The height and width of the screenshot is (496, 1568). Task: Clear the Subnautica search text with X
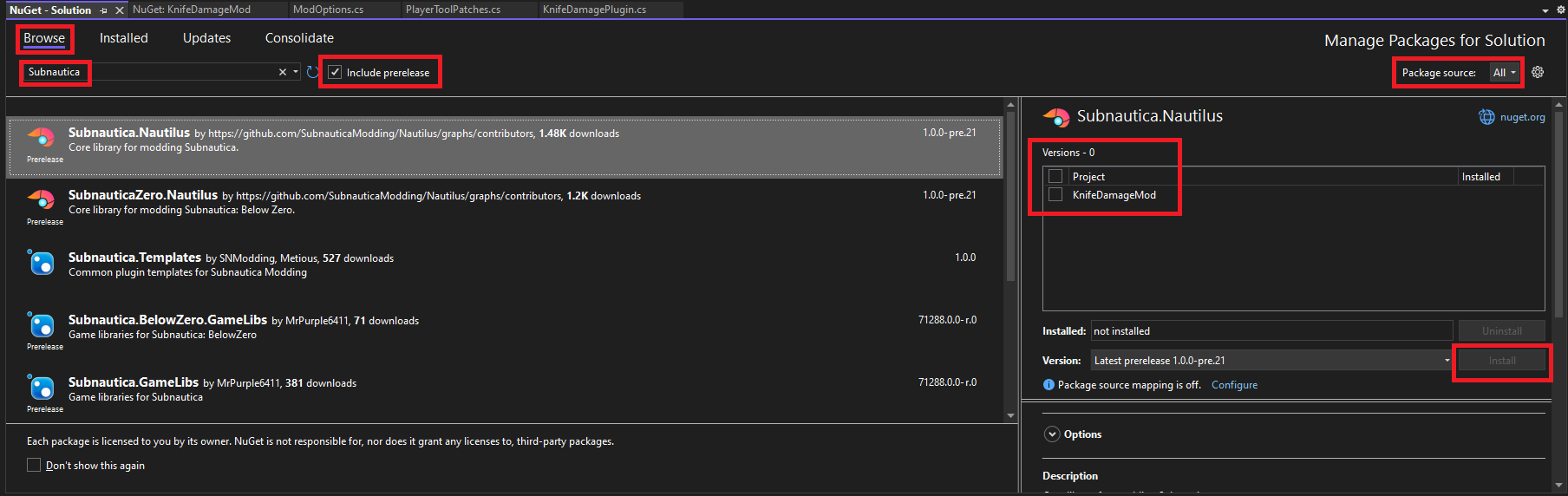[282, 72]
